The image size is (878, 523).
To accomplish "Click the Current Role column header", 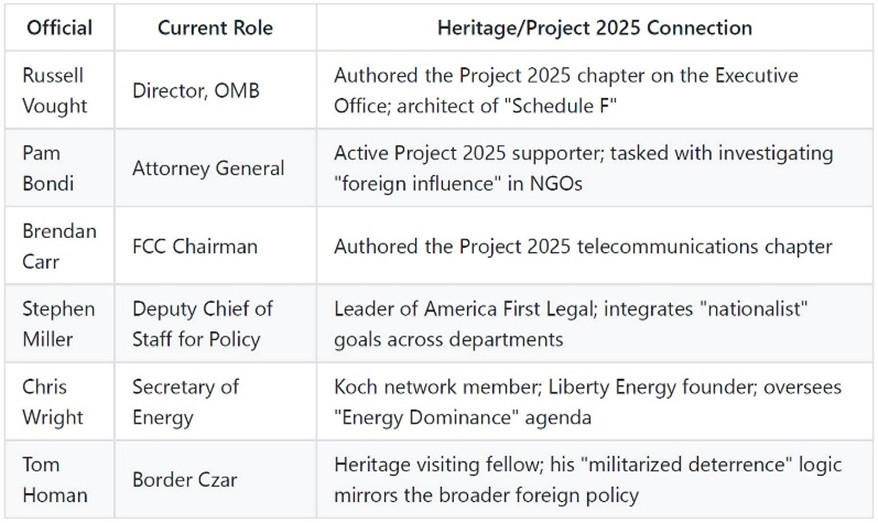I will [x=213, y=27].
